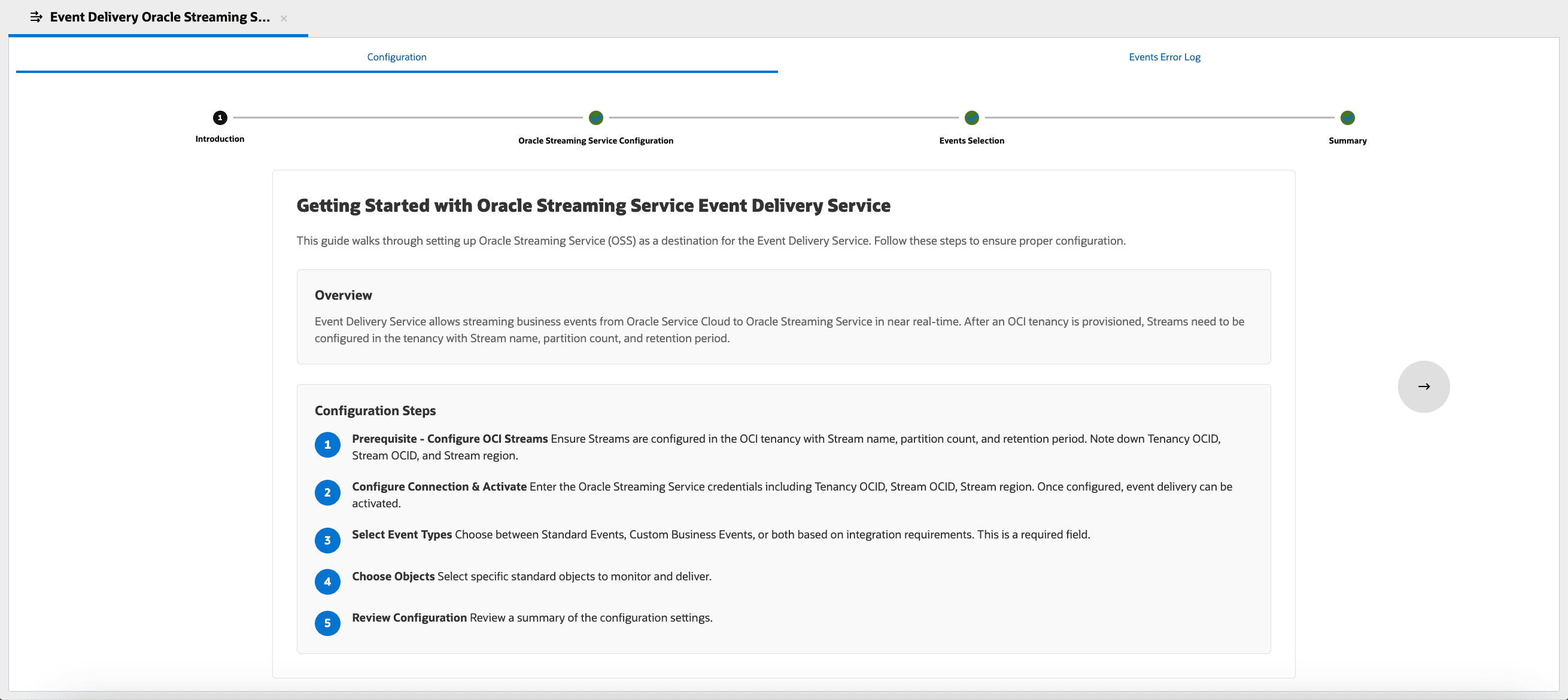Click the tab list icon beside title
The image size is (1568, 700).
pos(36,17)
